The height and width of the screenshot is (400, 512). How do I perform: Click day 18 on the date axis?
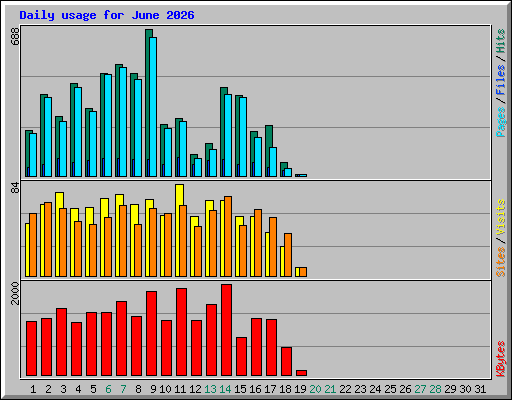(285, 389)
